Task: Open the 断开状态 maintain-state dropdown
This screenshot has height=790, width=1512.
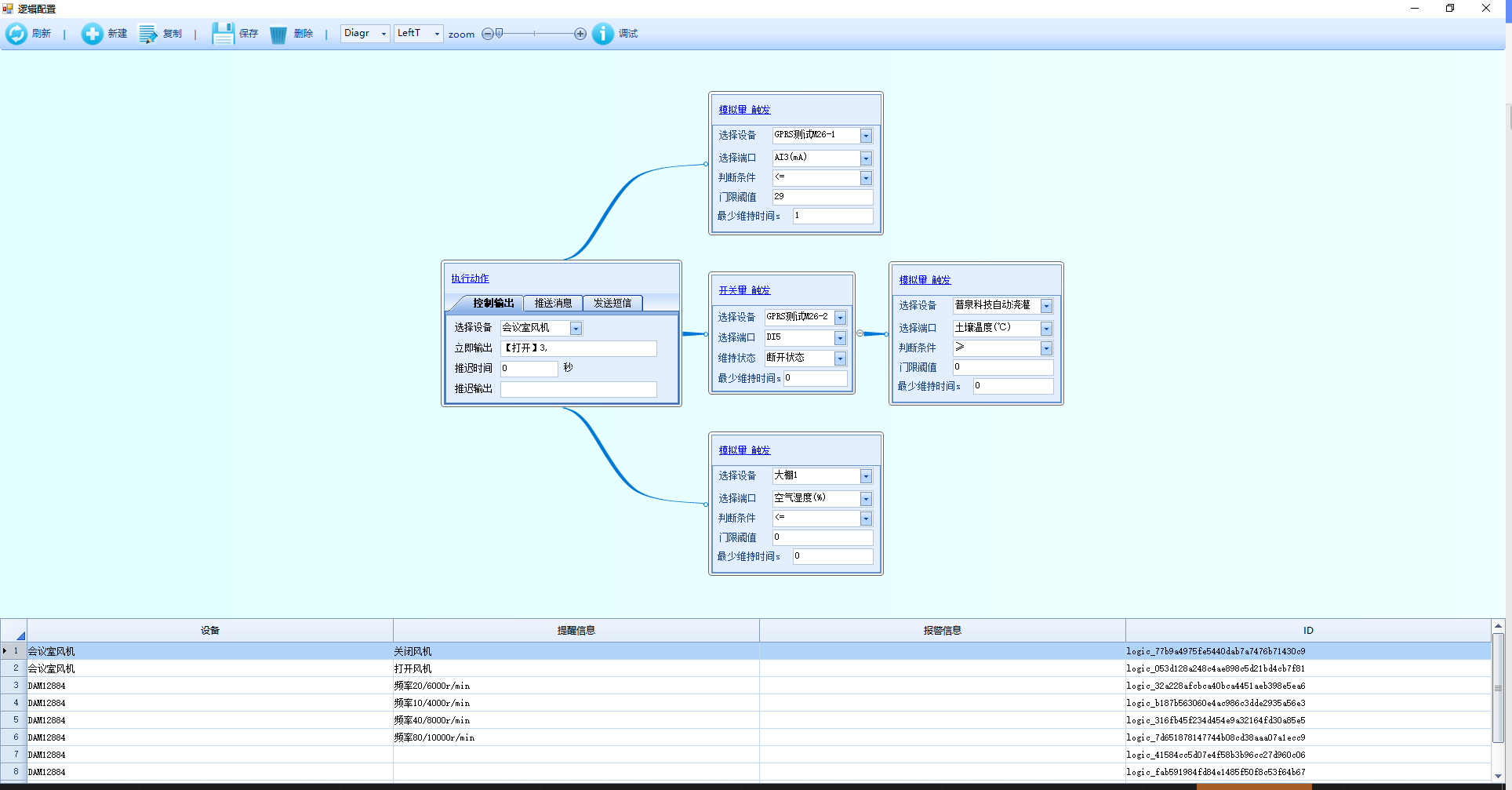Action: pos(840,359)
